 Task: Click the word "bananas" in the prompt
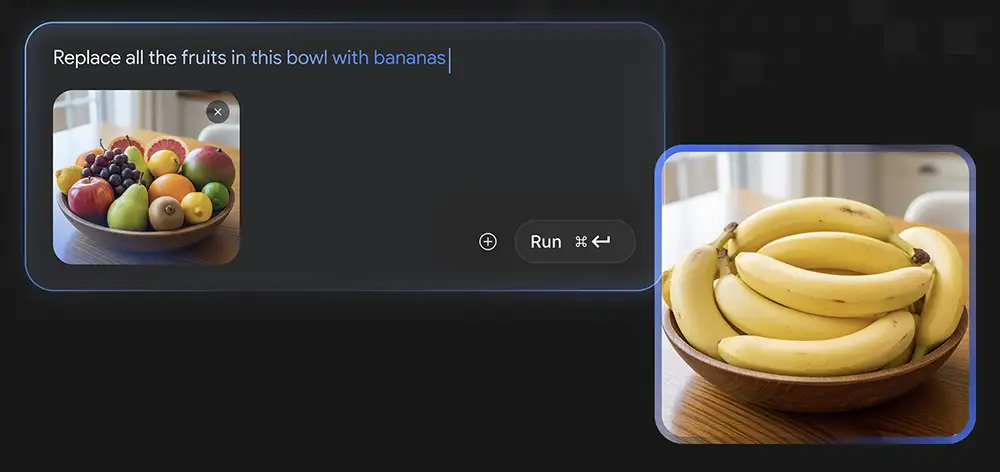coord(409,58)
